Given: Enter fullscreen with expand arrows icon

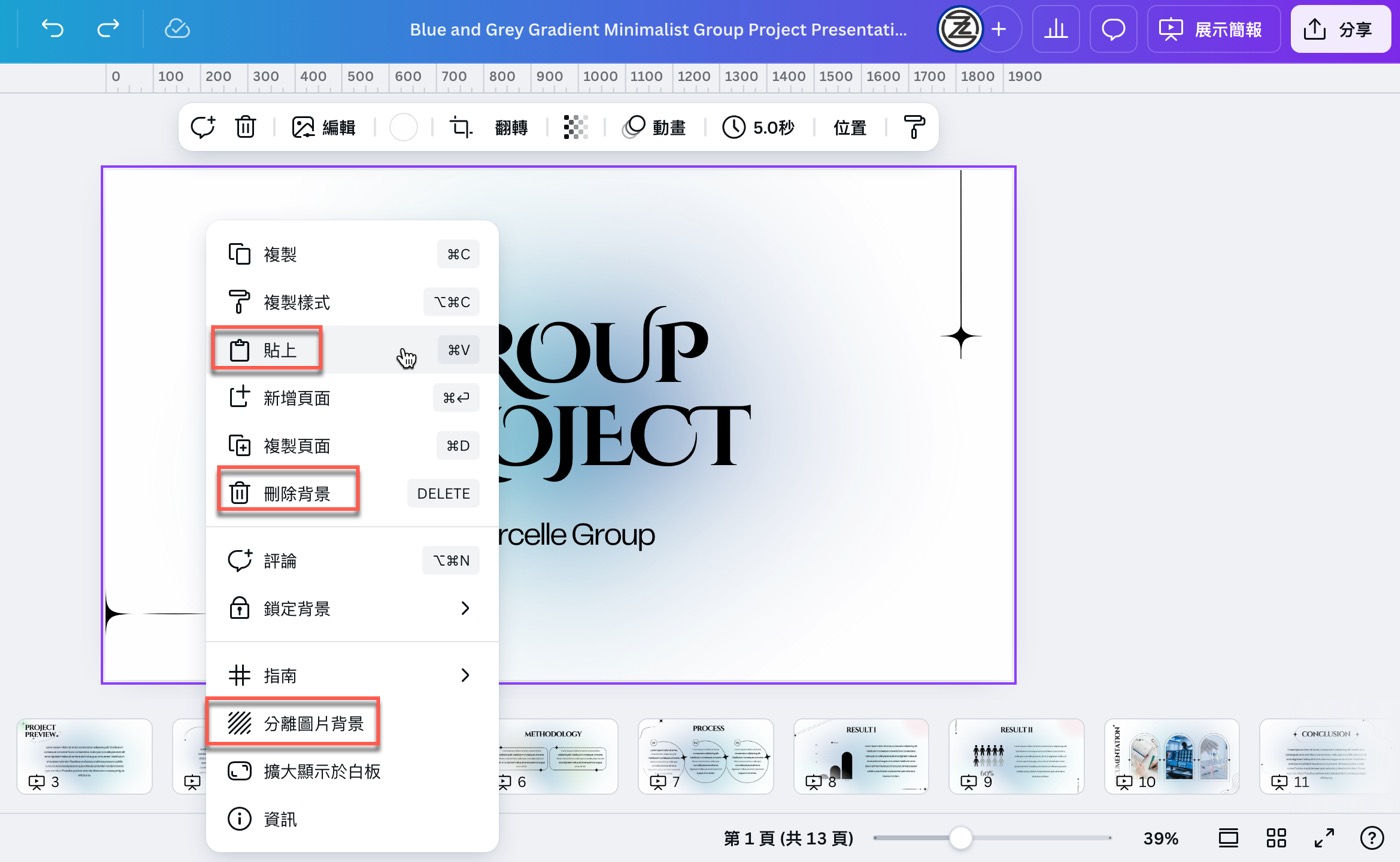Looking at the screenshot, I should 1324,838.
